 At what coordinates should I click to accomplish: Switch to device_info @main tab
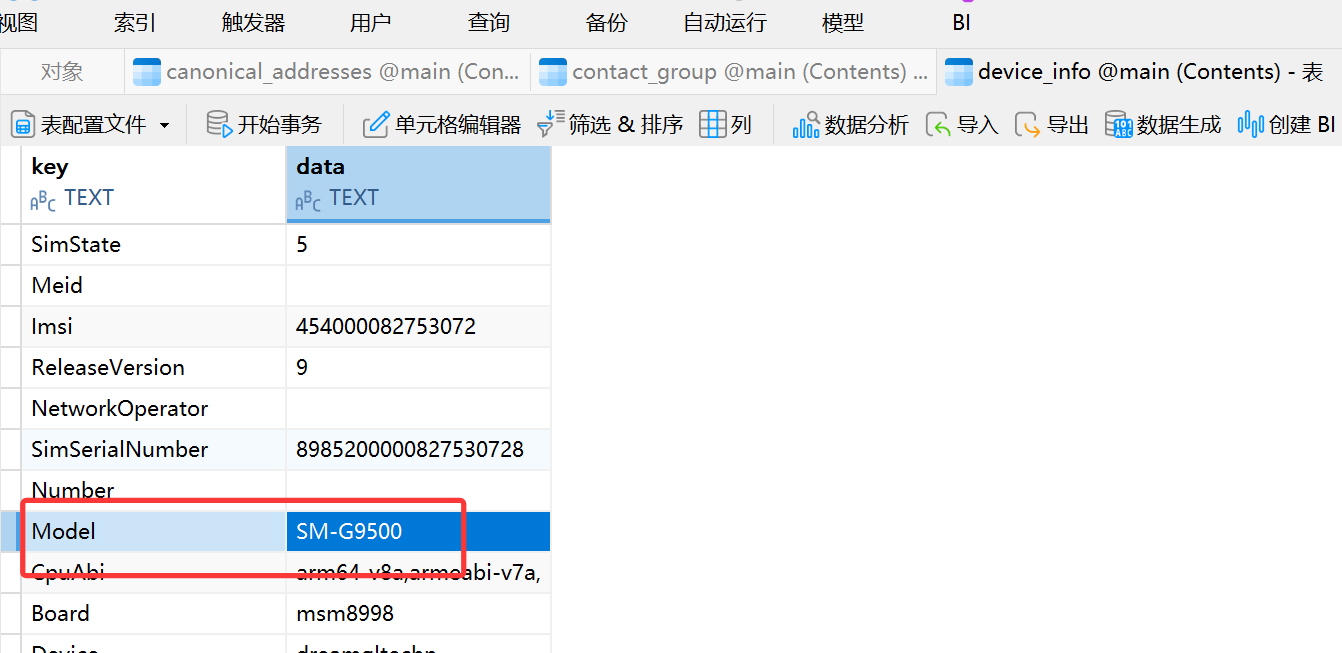point(1140,72)
